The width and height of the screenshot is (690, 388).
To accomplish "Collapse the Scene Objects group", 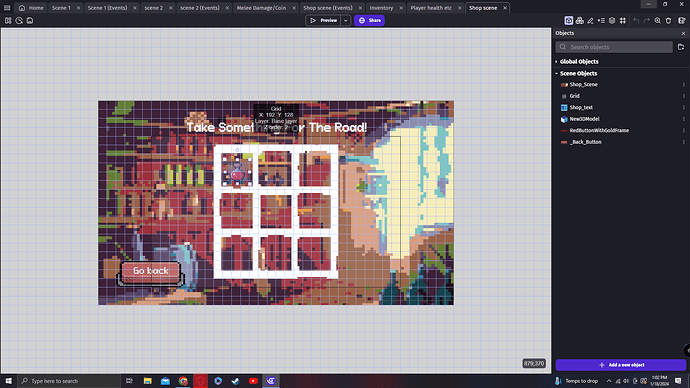I will 557,73.
